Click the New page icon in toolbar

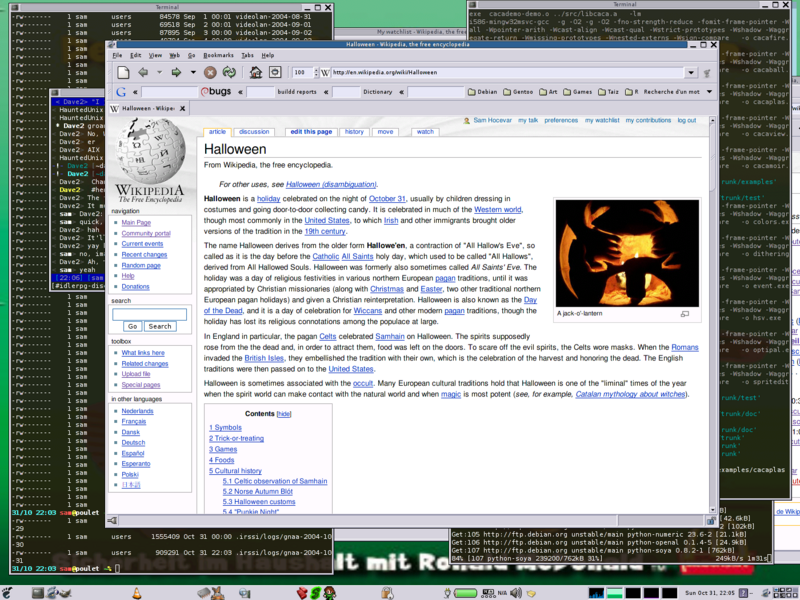tap(123, 73)
